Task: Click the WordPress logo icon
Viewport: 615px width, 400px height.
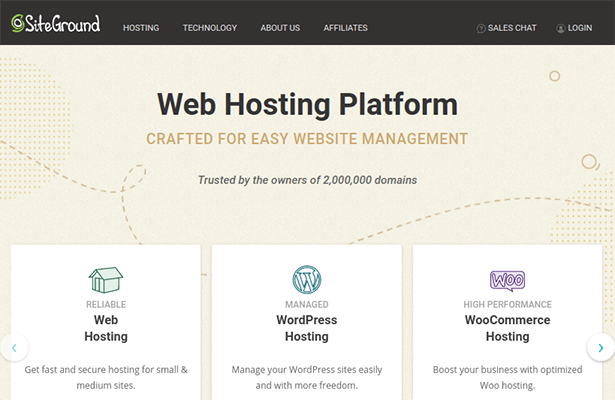Action: (307, 280)
